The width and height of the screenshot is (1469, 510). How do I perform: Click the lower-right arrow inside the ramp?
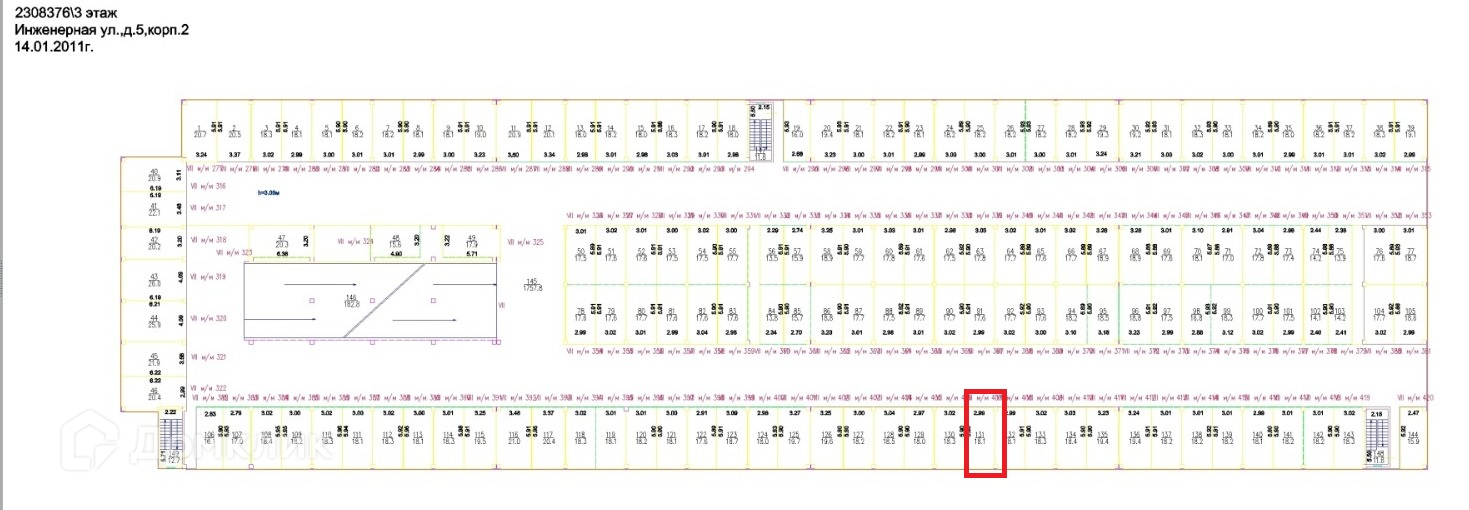click(x=424, y=319)
